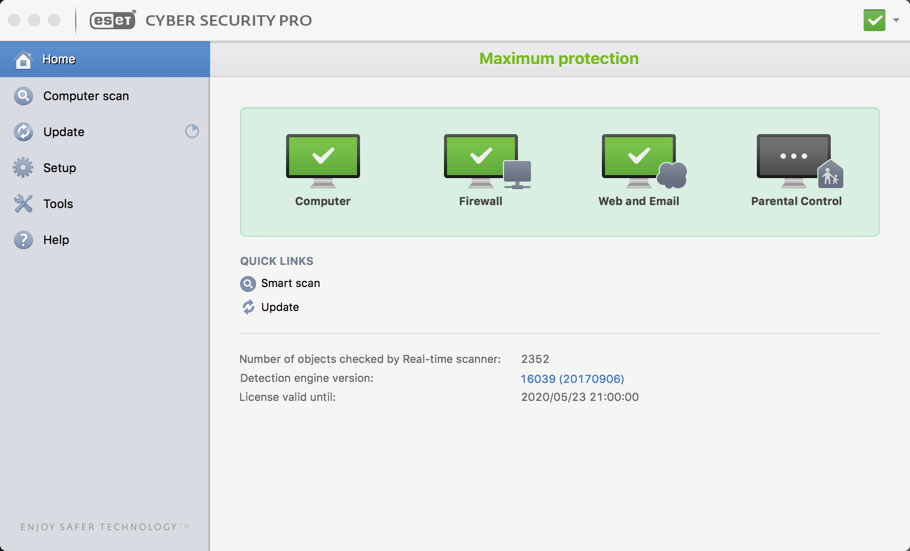
Task: Open the Web and Email monitor icon
Action: point(644,161)
